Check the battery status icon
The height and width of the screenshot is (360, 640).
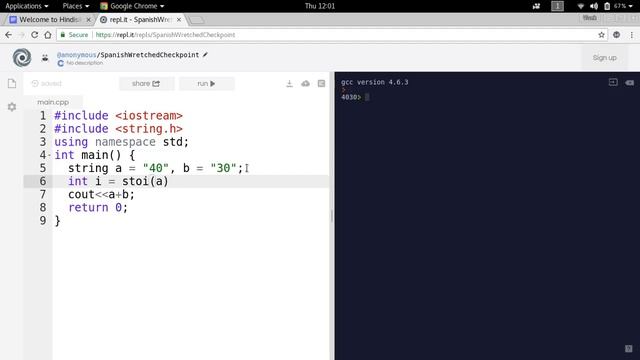coord(607,6)
